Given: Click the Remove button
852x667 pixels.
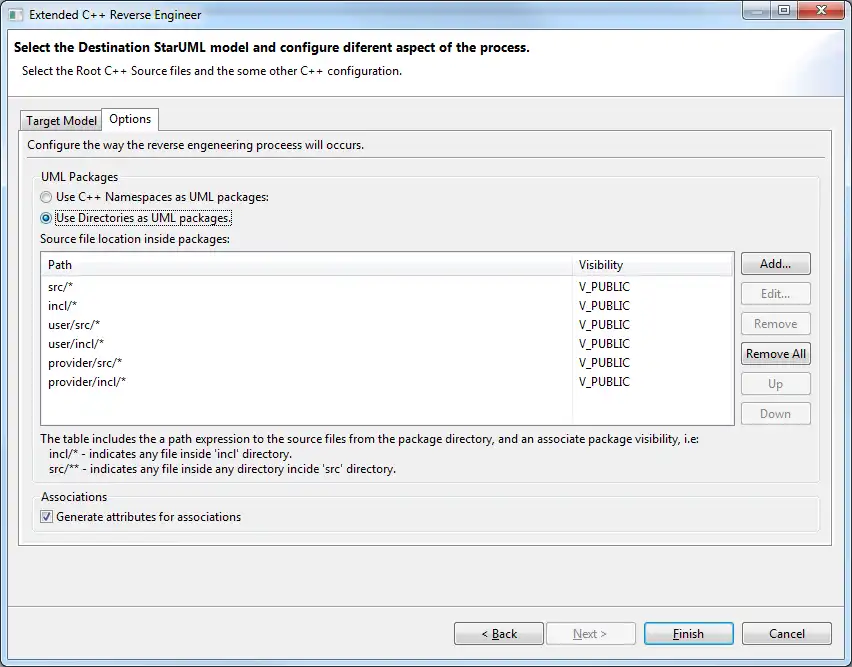Looking at the screenshot, I should 775,324.
